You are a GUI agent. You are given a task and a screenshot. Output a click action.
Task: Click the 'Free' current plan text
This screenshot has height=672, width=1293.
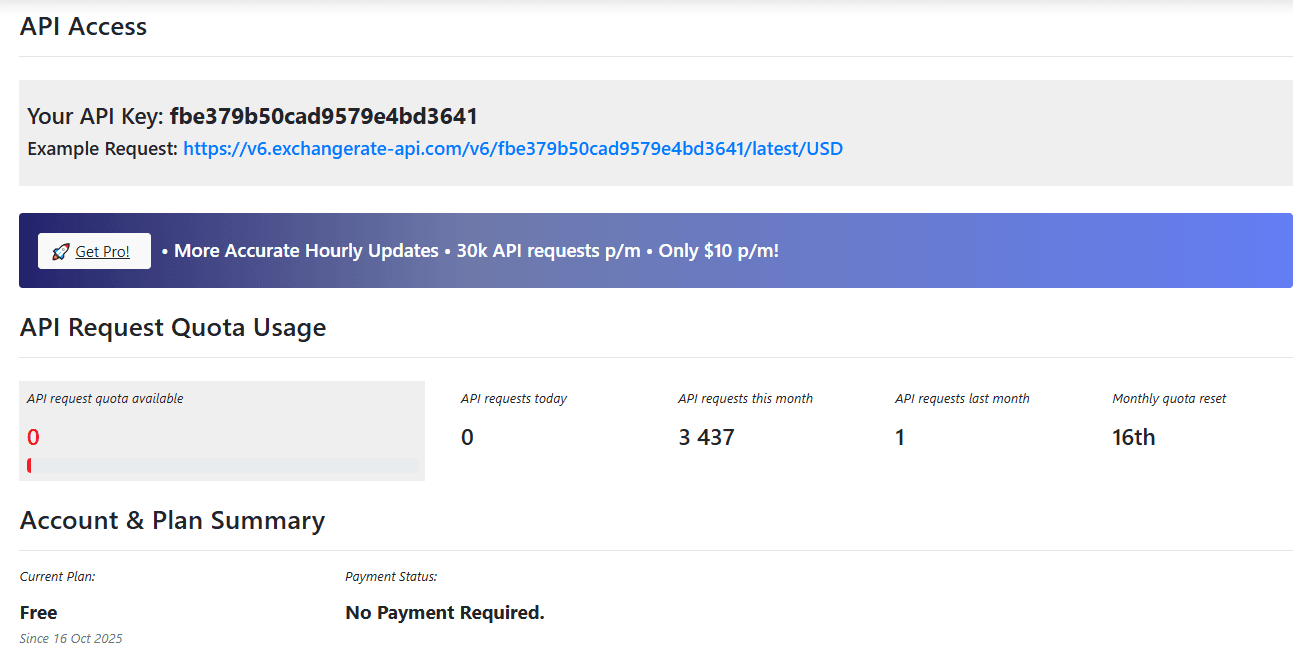coord(38,612)
